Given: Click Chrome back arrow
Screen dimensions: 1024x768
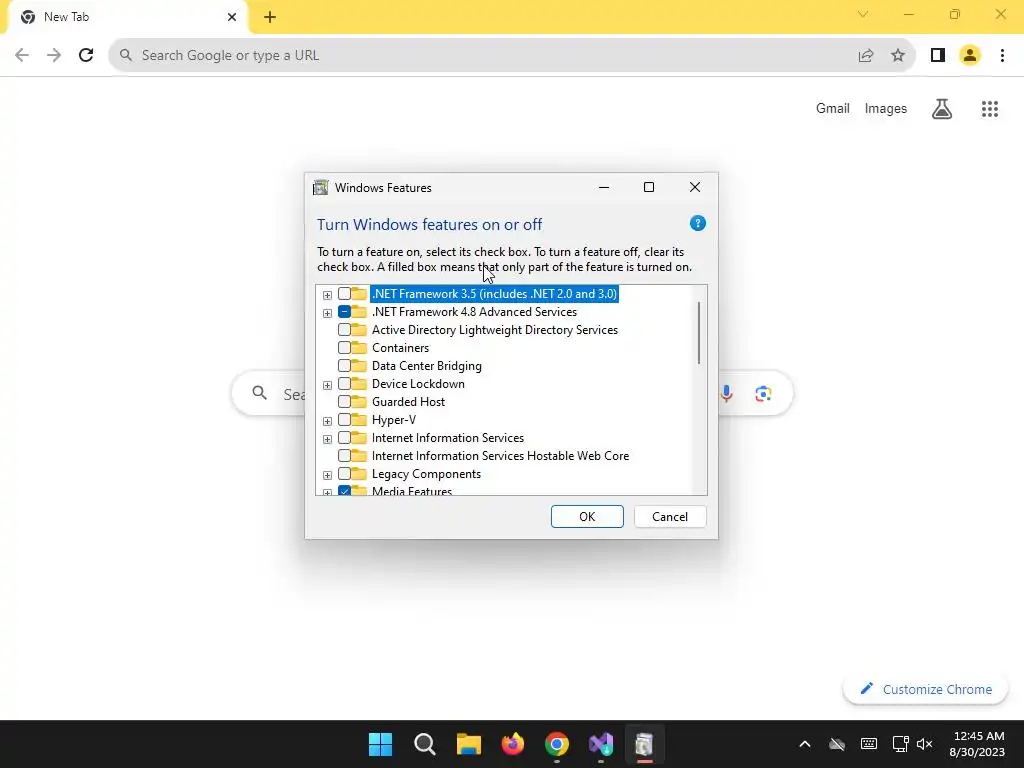Looking at the screenshot, I should point(22,55).
